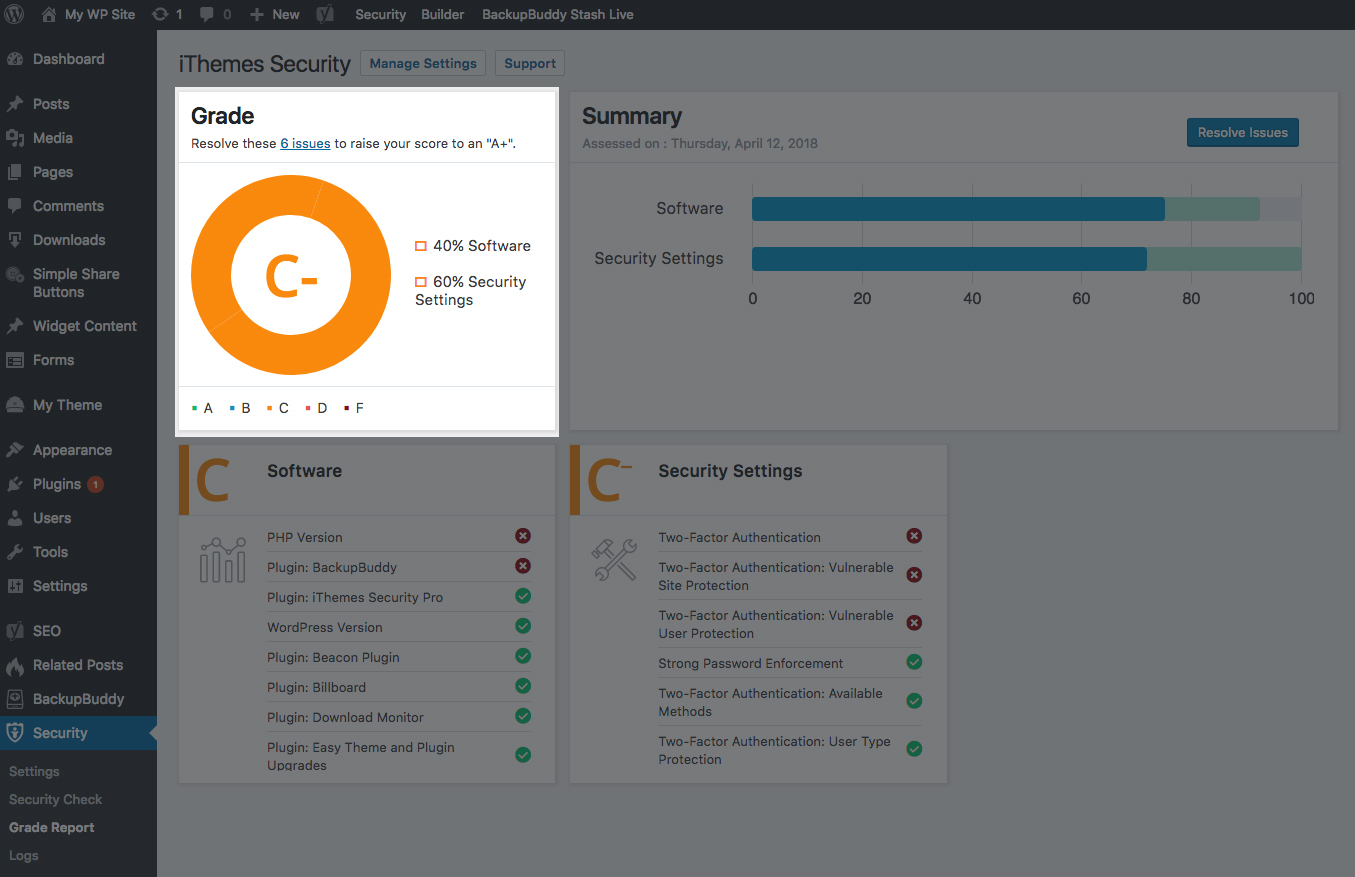
Task: Click the Security Settings card heading
Action: click(730, 471)
